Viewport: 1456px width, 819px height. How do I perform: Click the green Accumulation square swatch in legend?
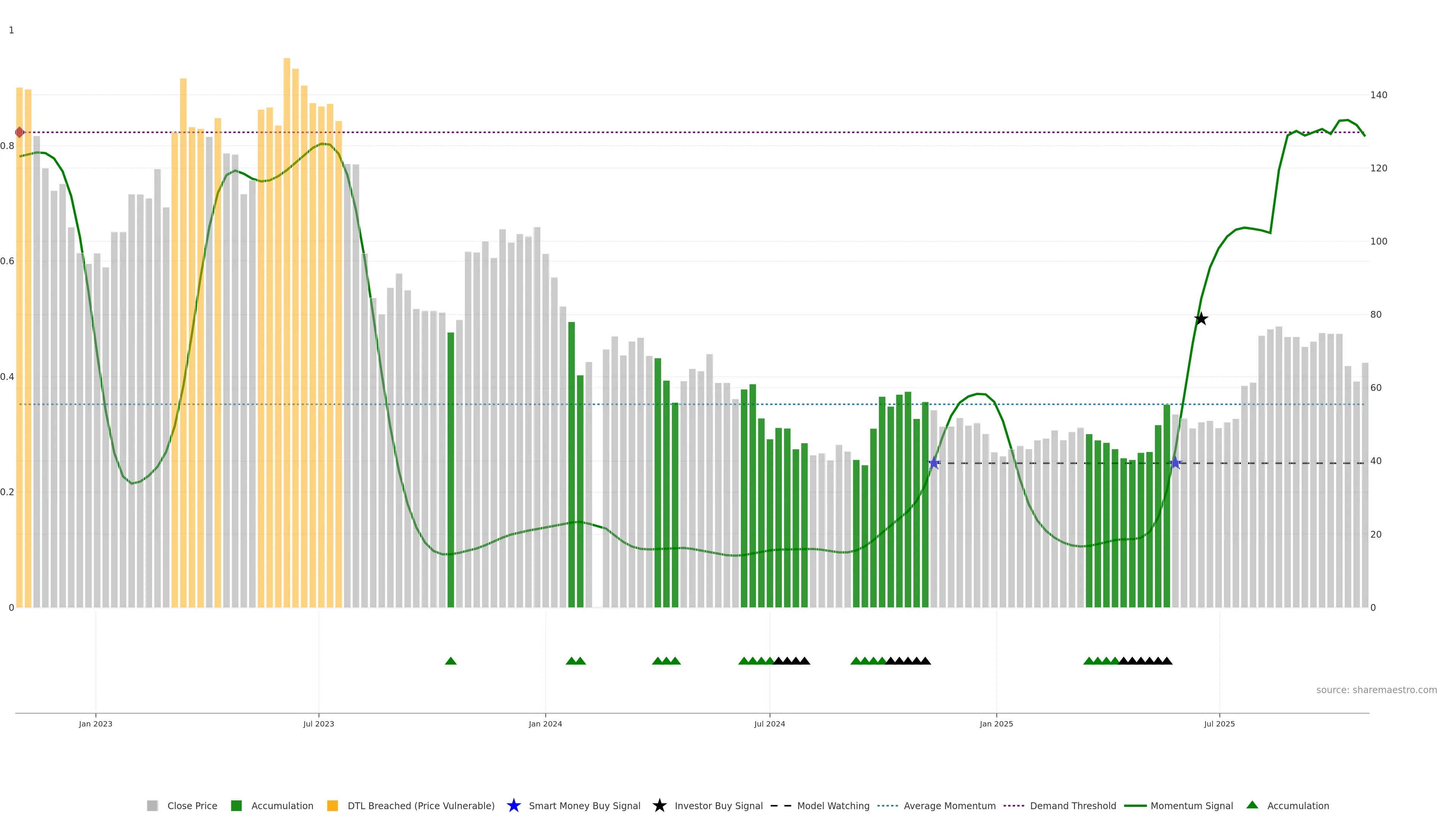tap(236, 806)
